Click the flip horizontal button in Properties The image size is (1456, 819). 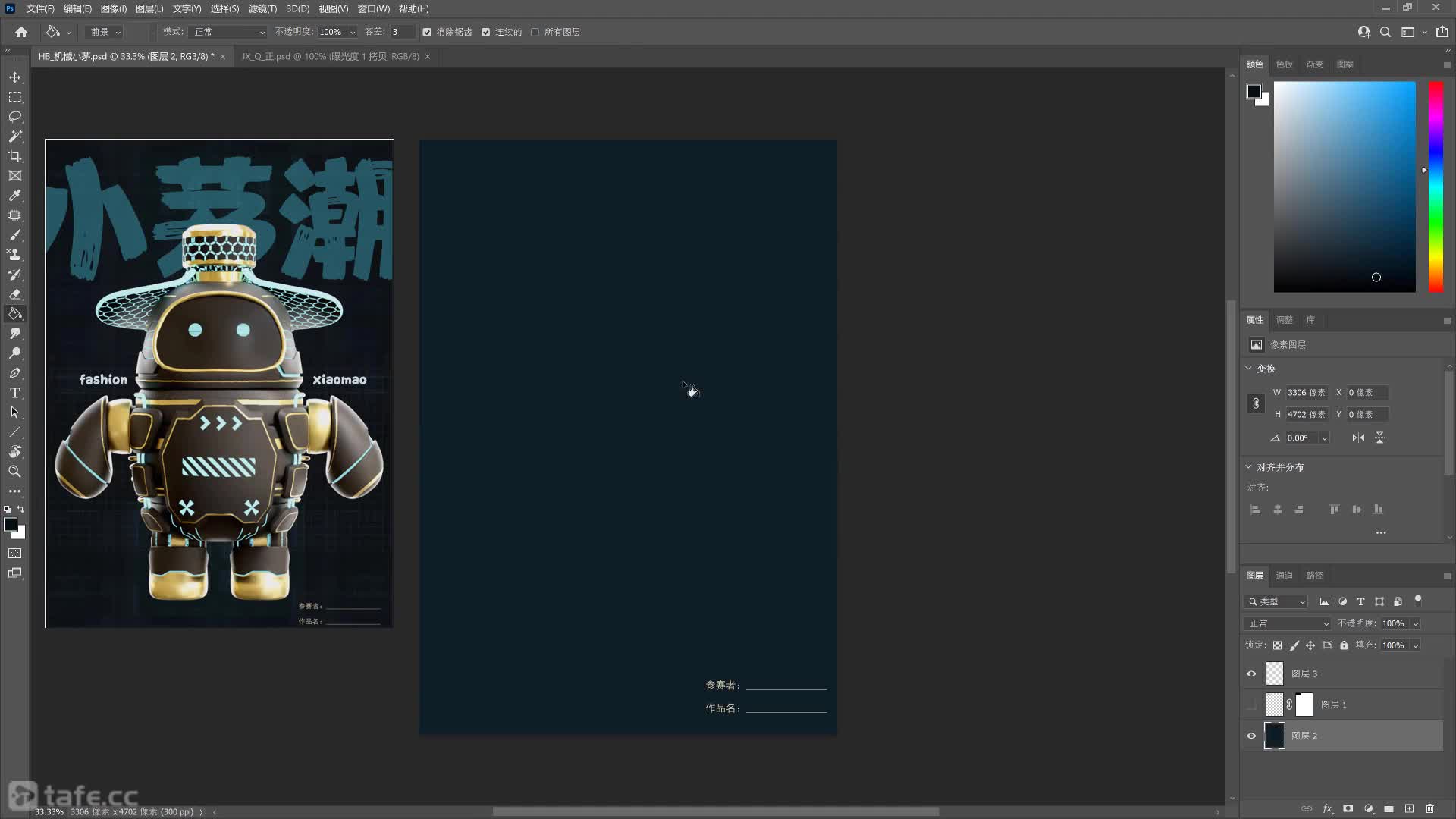tap(1358, 438)
